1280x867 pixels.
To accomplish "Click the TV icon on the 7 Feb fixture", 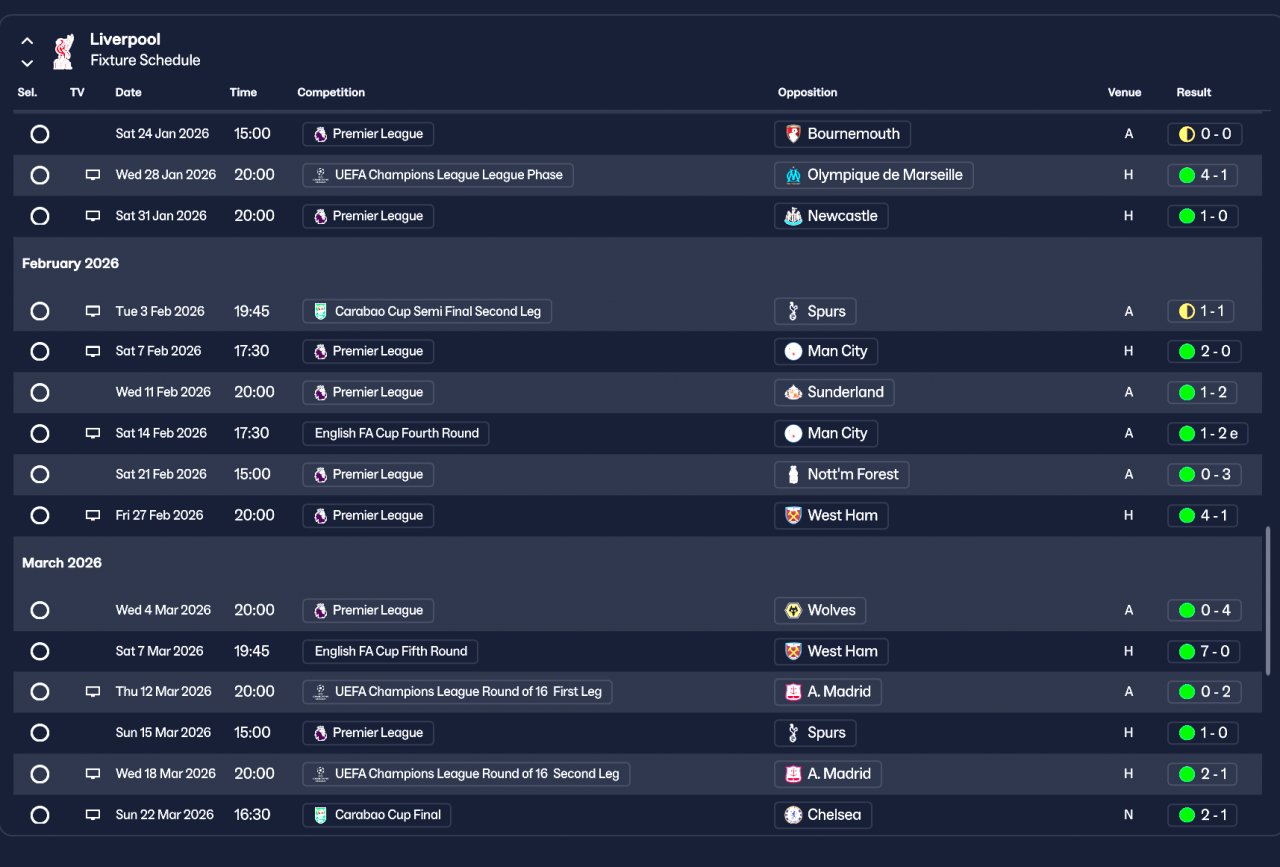I will point(93,352).
